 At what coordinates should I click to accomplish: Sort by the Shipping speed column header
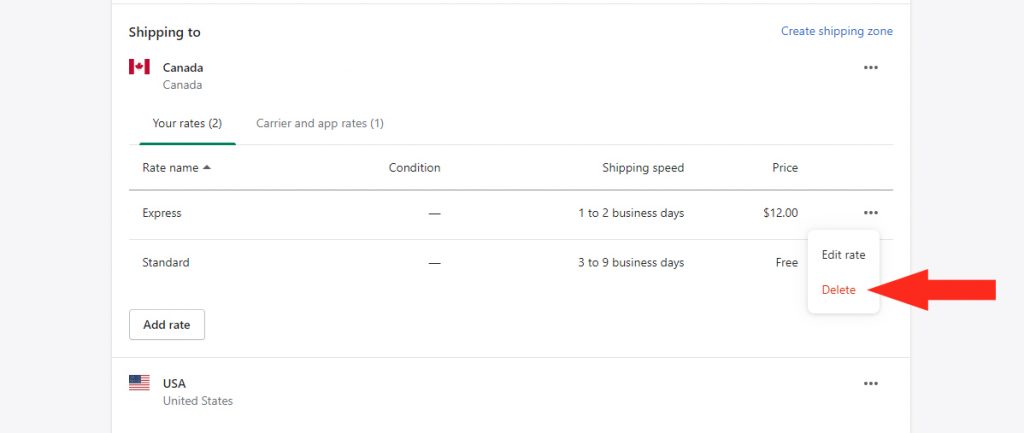[643, 168]
